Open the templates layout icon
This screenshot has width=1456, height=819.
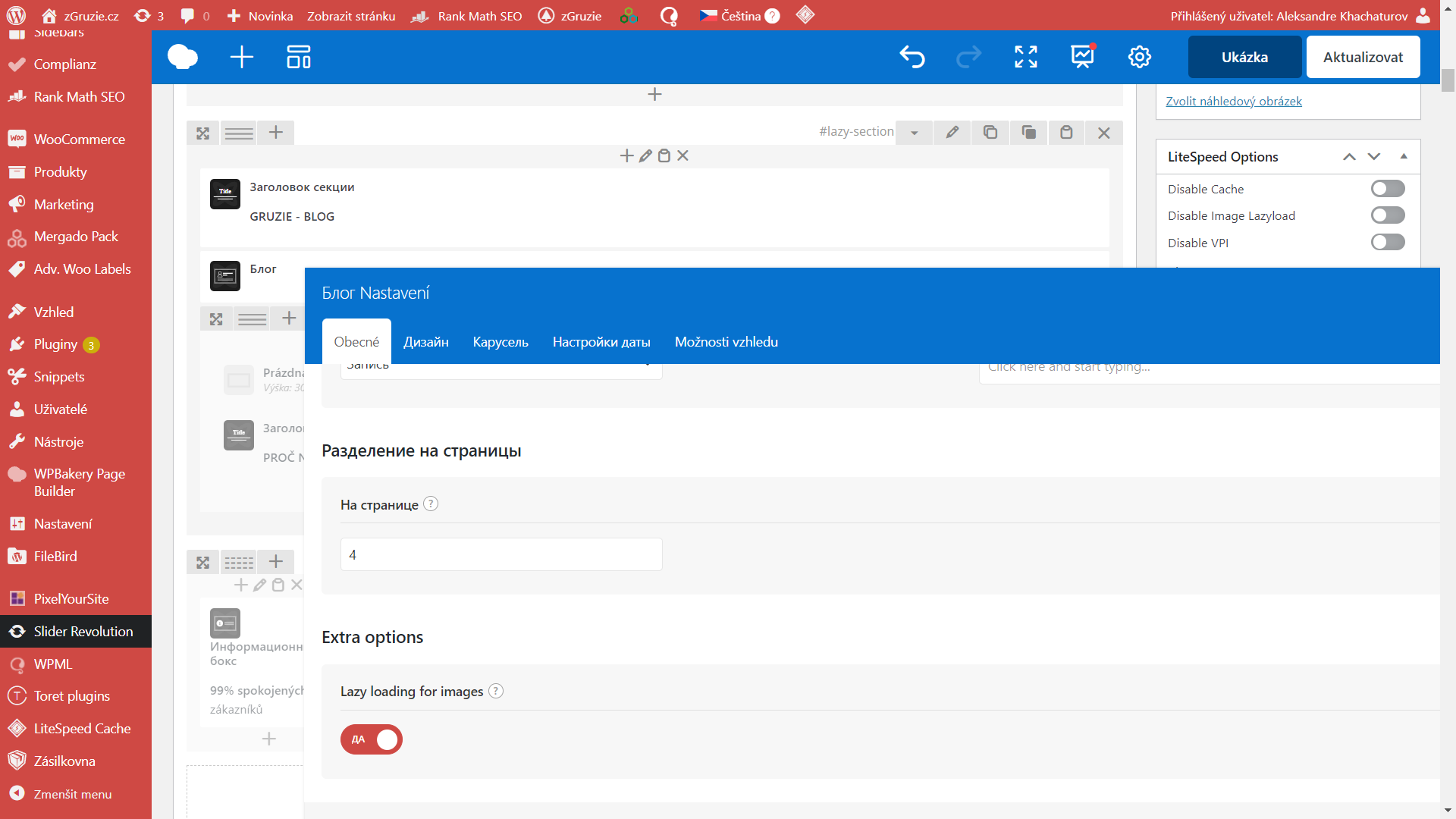[x=299, y=57]
